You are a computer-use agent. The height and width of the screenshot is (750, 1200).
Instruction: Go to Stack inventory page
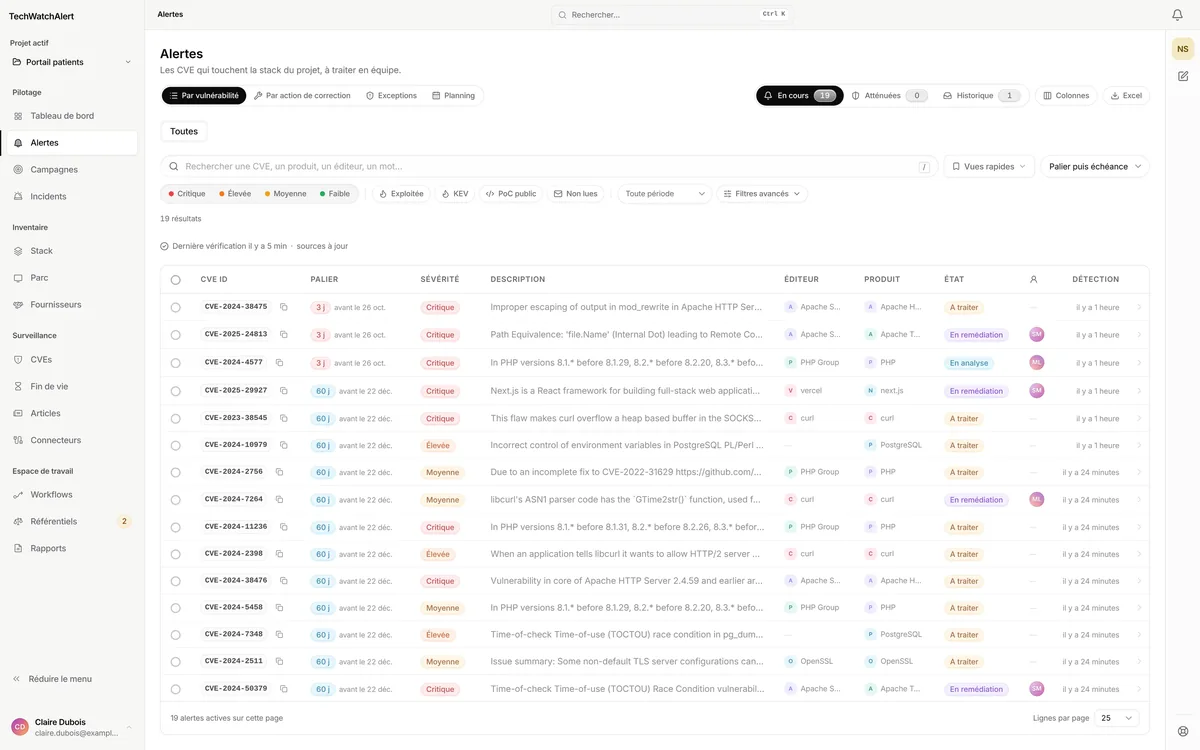(70, 251)
